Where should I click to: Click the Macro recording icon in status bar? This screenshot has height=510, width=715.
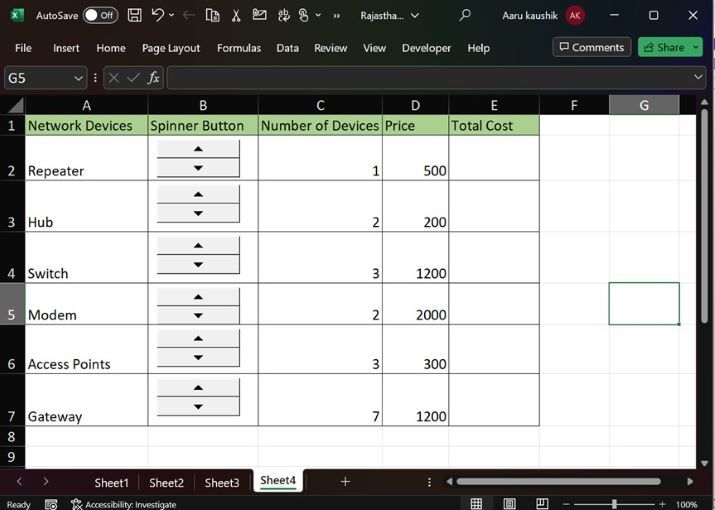51,504
